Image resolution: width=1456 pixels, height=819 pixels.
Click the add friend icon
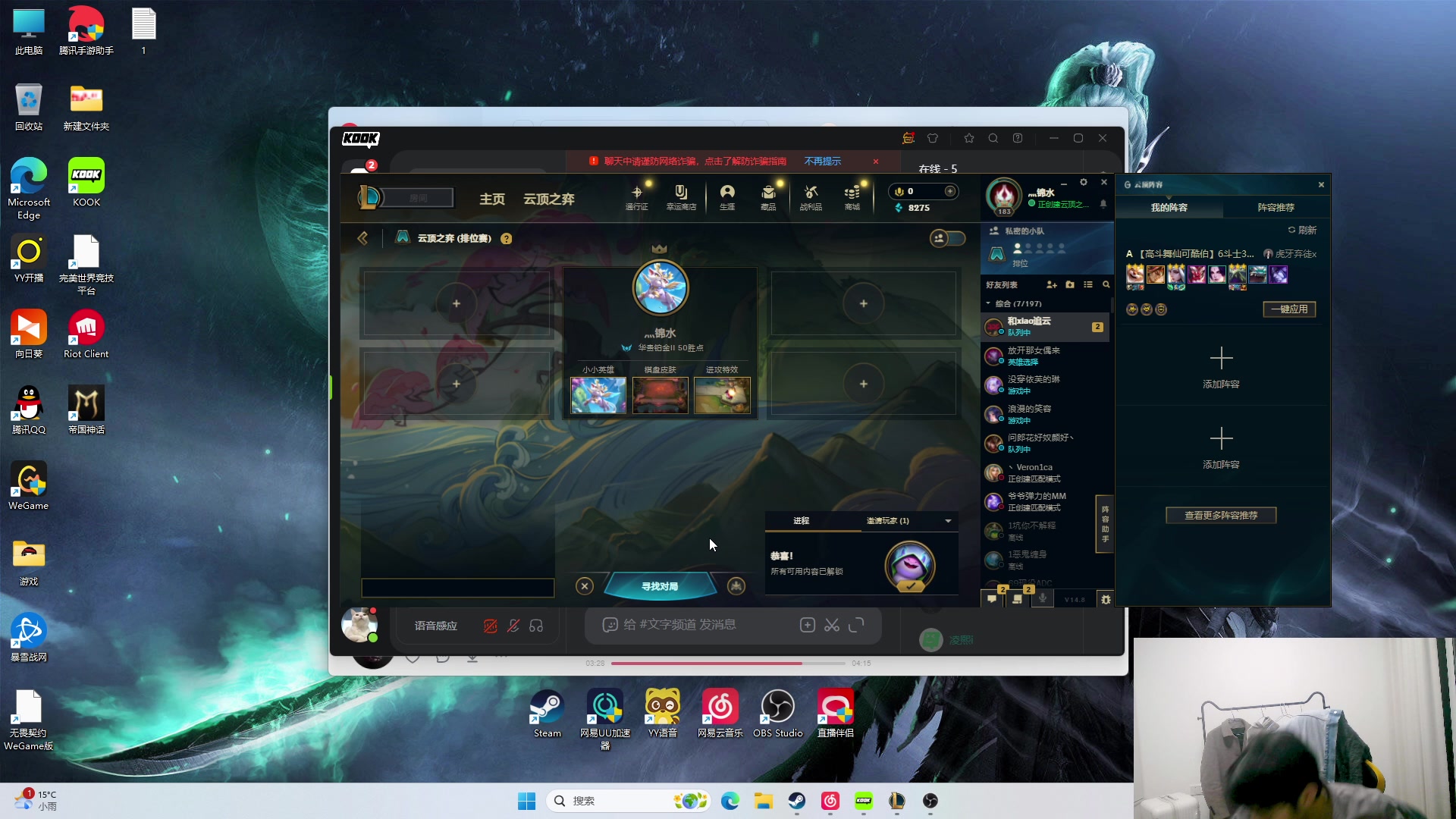tap(1052, 284)
